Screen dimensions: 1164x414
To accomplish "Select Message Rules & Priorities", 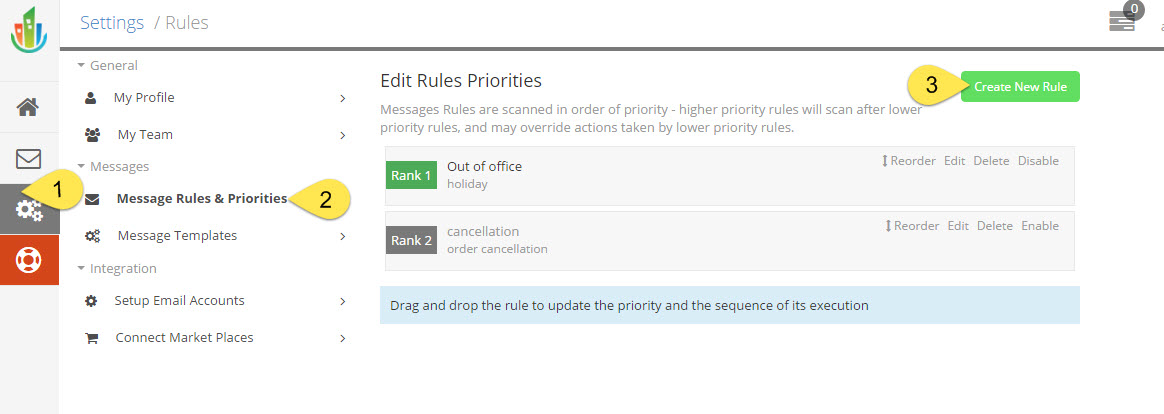I will coord(201,199).
